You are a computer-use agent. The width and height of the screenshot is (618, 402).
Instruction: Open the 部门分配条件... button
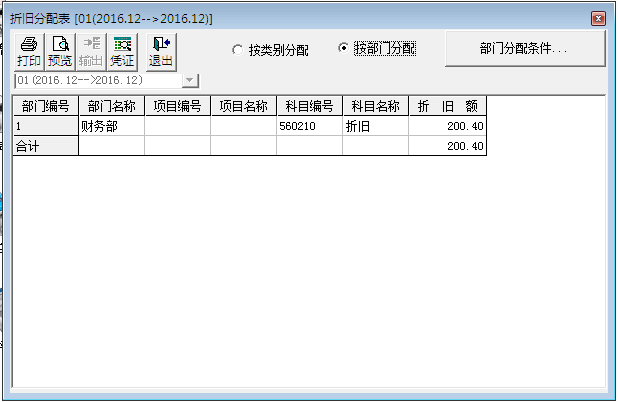524,48
